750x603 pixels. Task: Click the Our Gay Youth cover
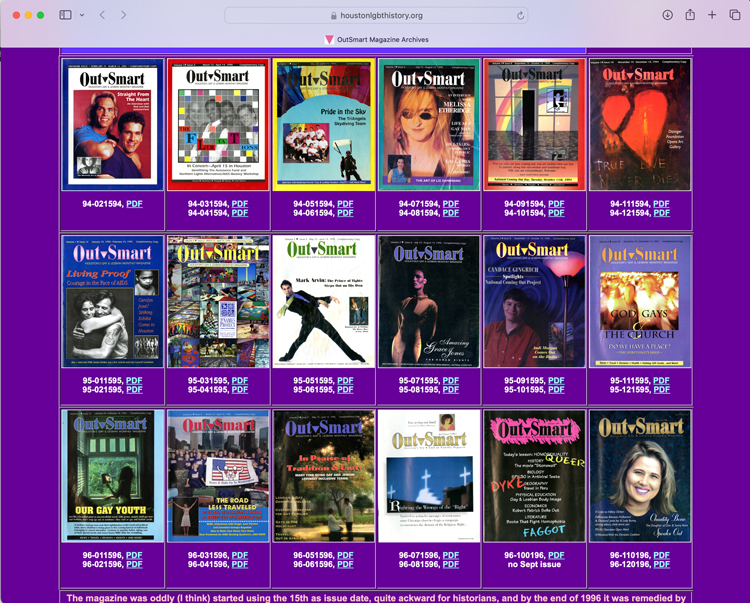pyautogui.click(x=112, y=476)
